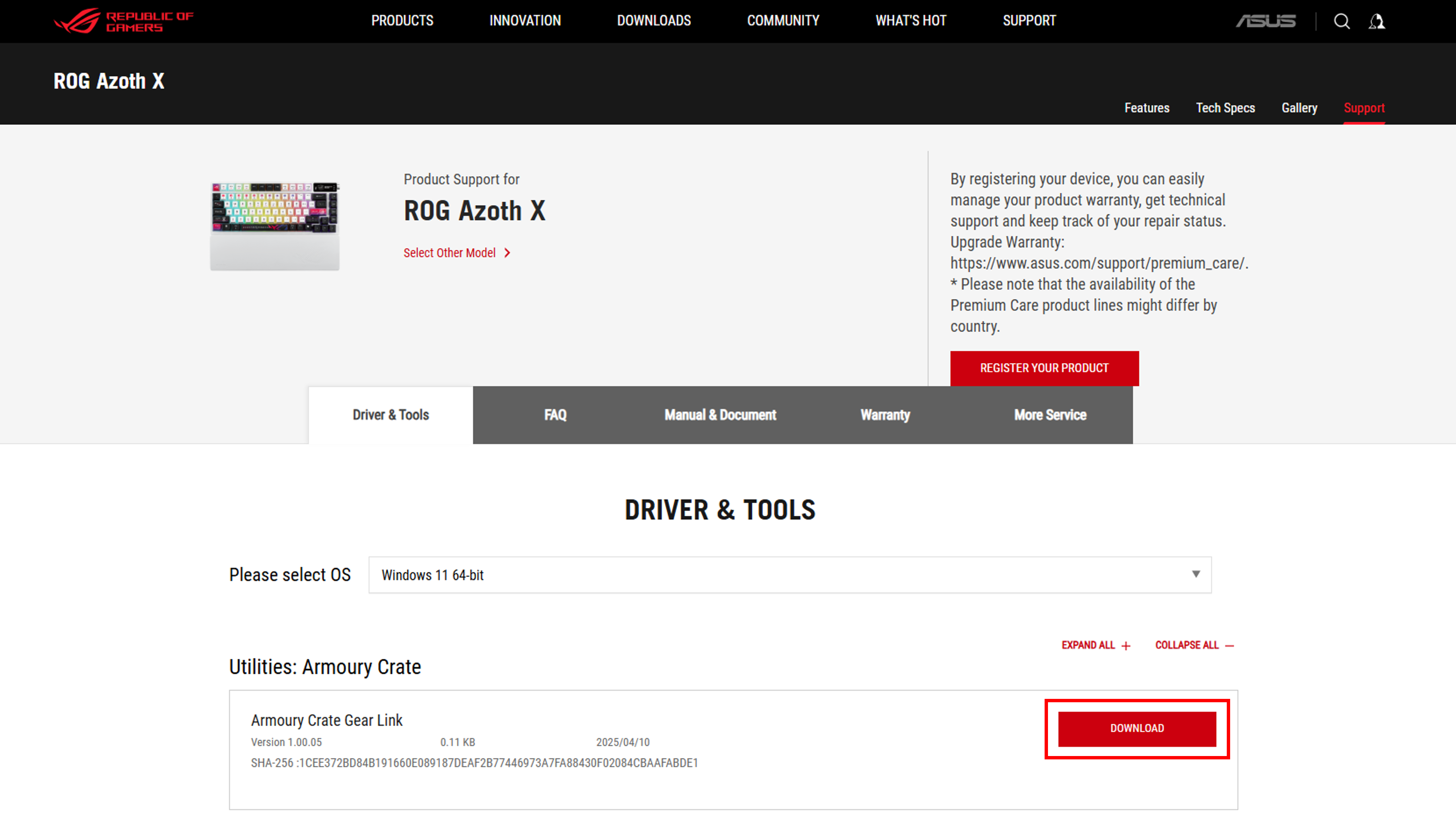Click the plus icon next to Expand All
The width and height of the screenshot is (1456, 832).
(x=1126, y=646)
